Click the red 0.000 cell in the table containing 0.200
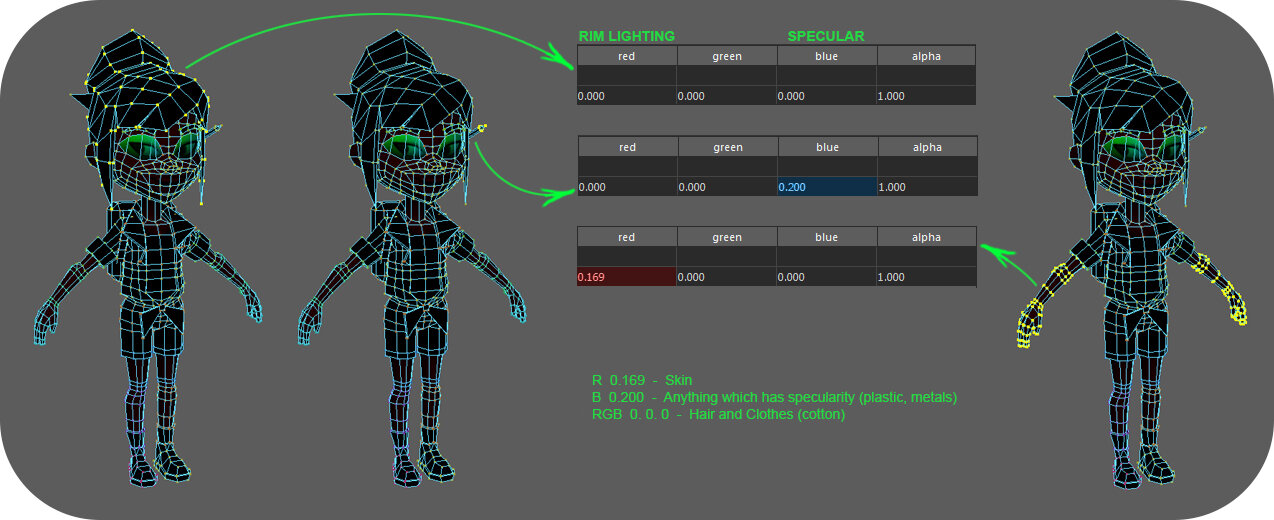Viewport: 1274px width, 520px height. click(627, 187)
